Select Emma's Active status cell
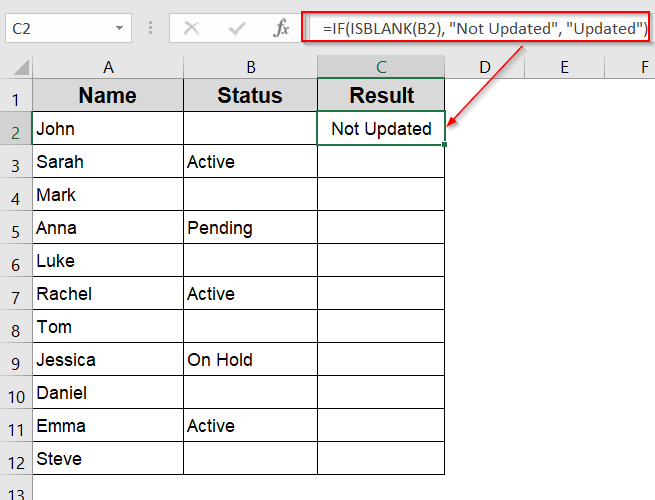The height and width of the screenshot is (500, 655). point(250,425)
